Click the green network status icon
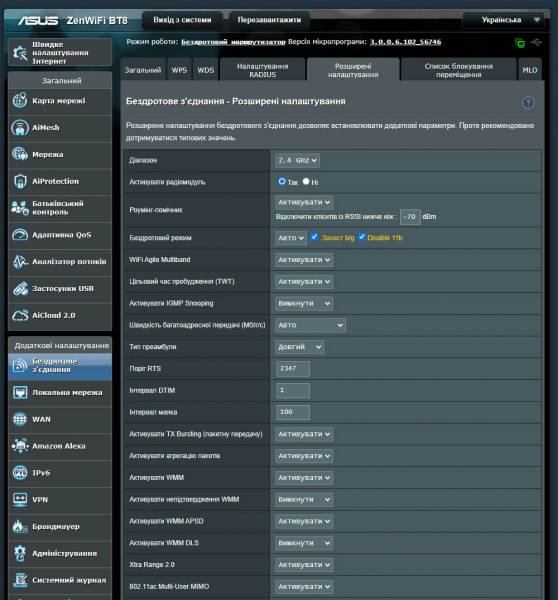Viewport: 558px width, 600px height. point(520,42)
